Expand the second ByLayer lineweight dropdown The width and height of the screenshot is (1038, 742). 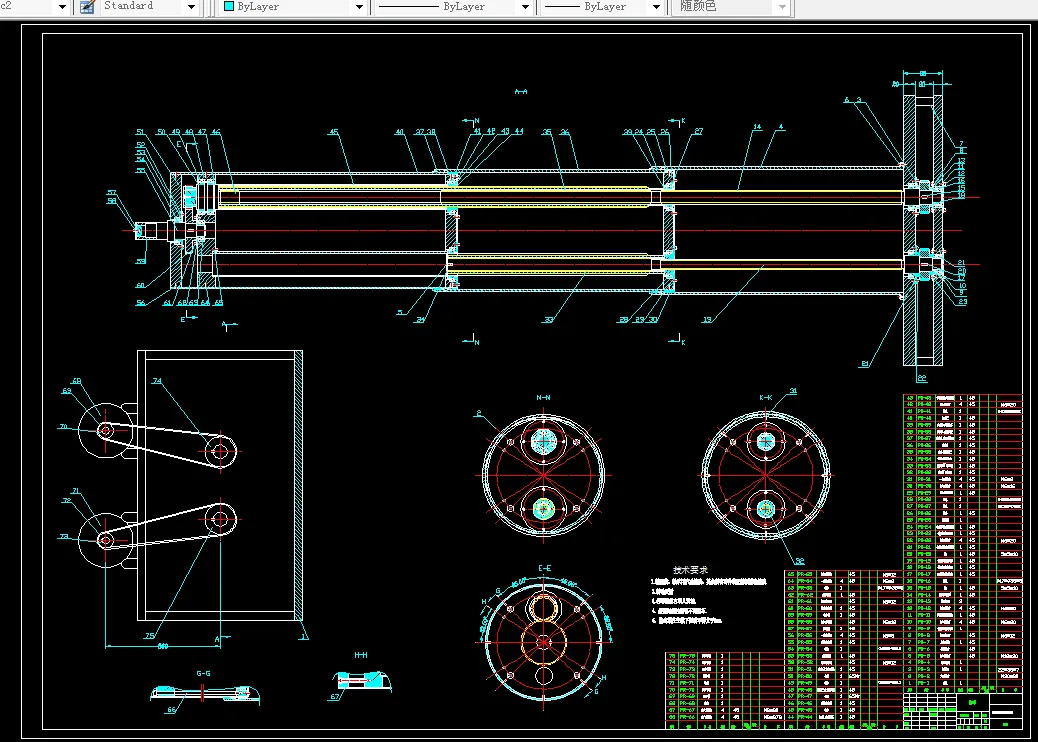(657, 7)
